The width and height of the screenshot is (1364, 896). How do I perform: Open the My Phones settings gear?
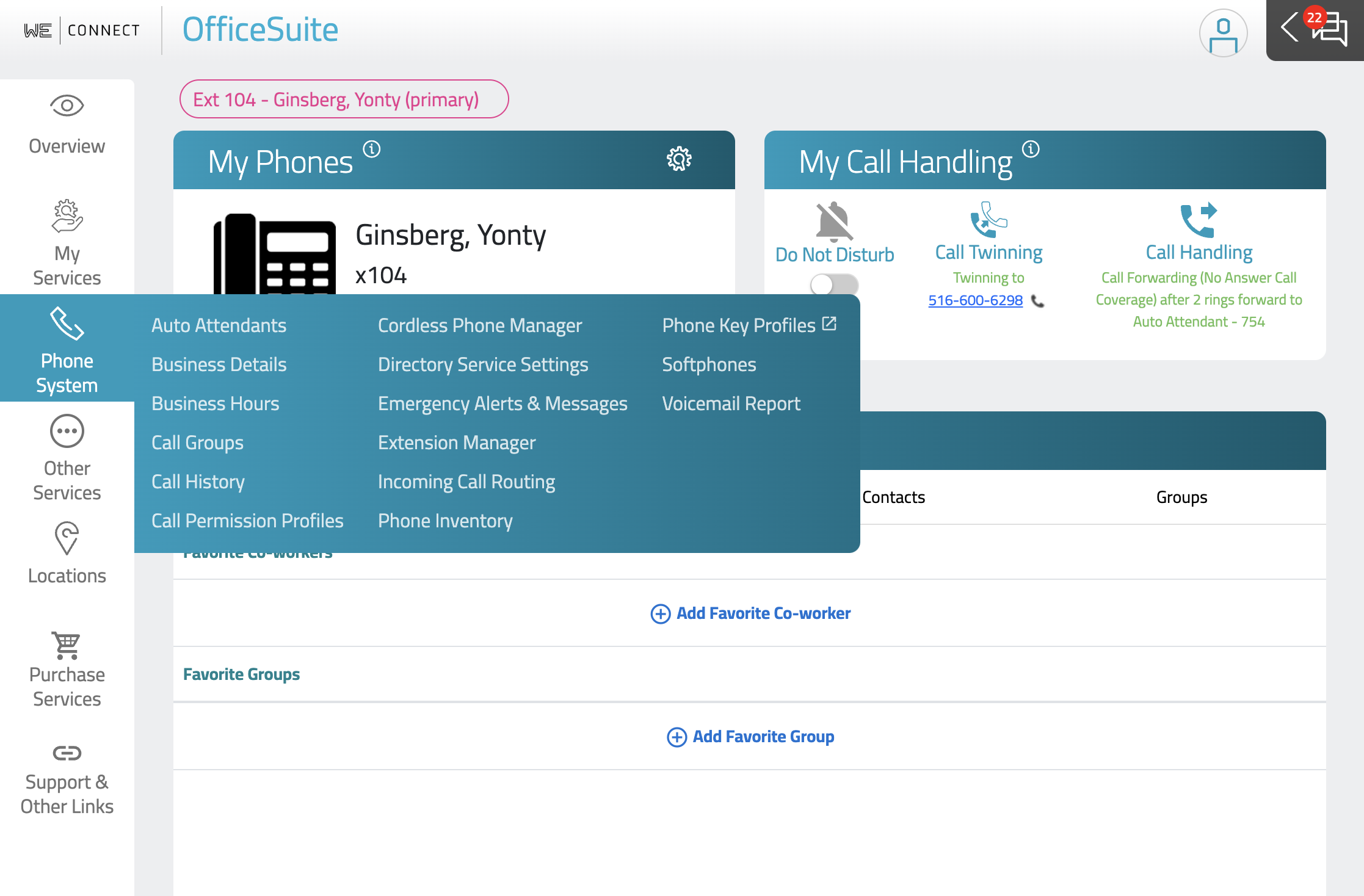click(x=679, y=159)
